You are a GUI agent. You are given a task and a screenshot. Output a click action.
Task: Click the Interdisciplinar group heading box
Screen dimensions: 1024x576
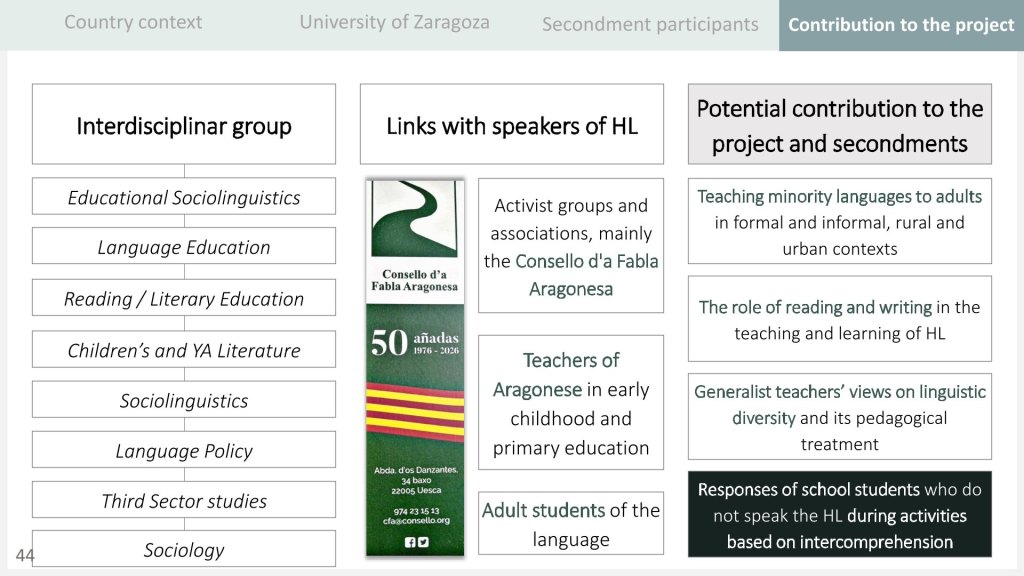184,125
